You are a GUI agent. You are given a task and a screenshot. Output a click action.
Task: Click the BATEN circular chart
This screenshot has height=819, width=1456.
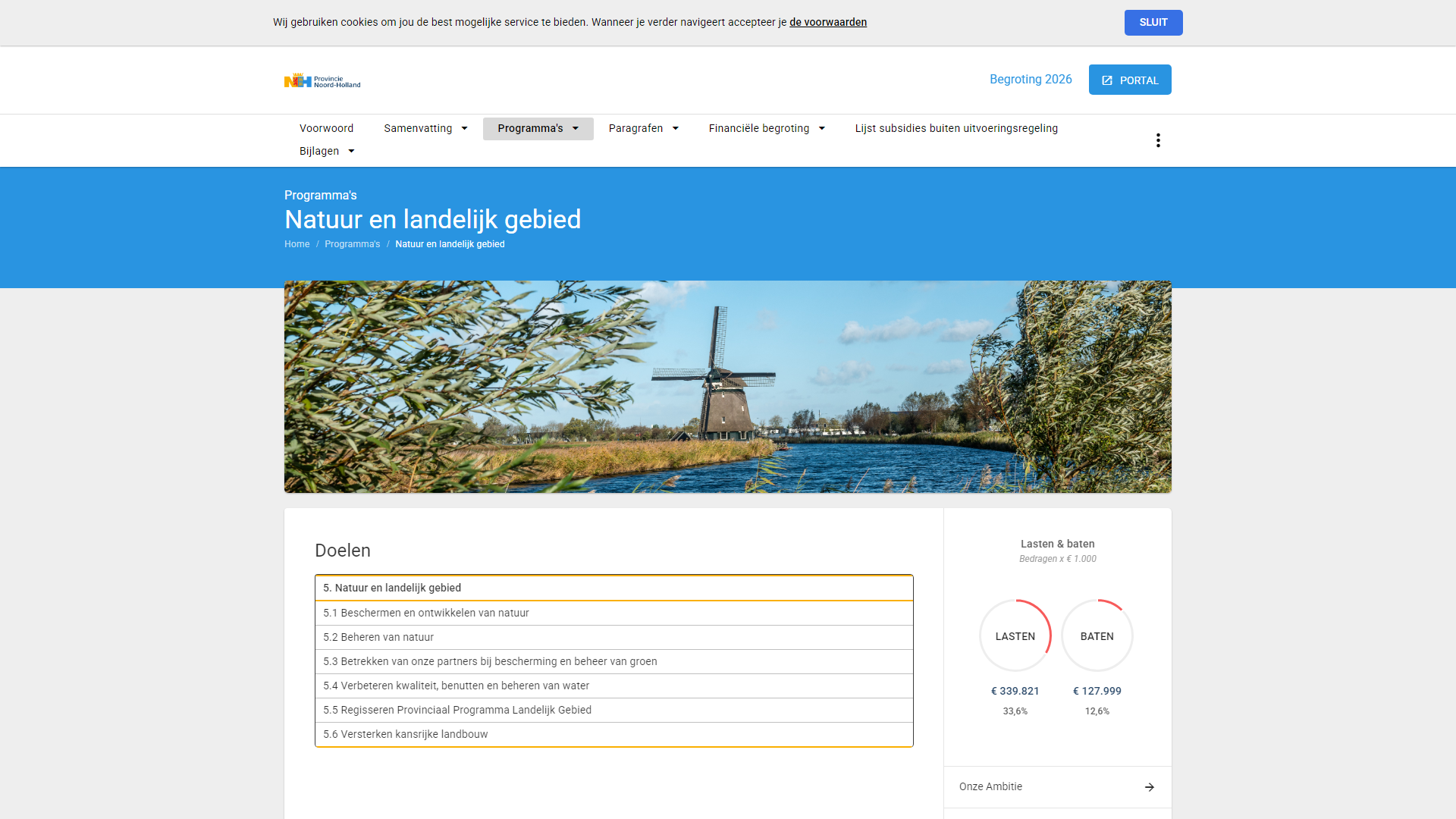click(1097, 636)
